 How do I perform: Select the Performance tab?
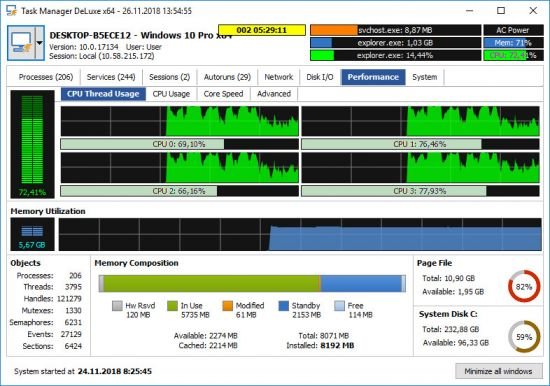[x=373, y=77]
